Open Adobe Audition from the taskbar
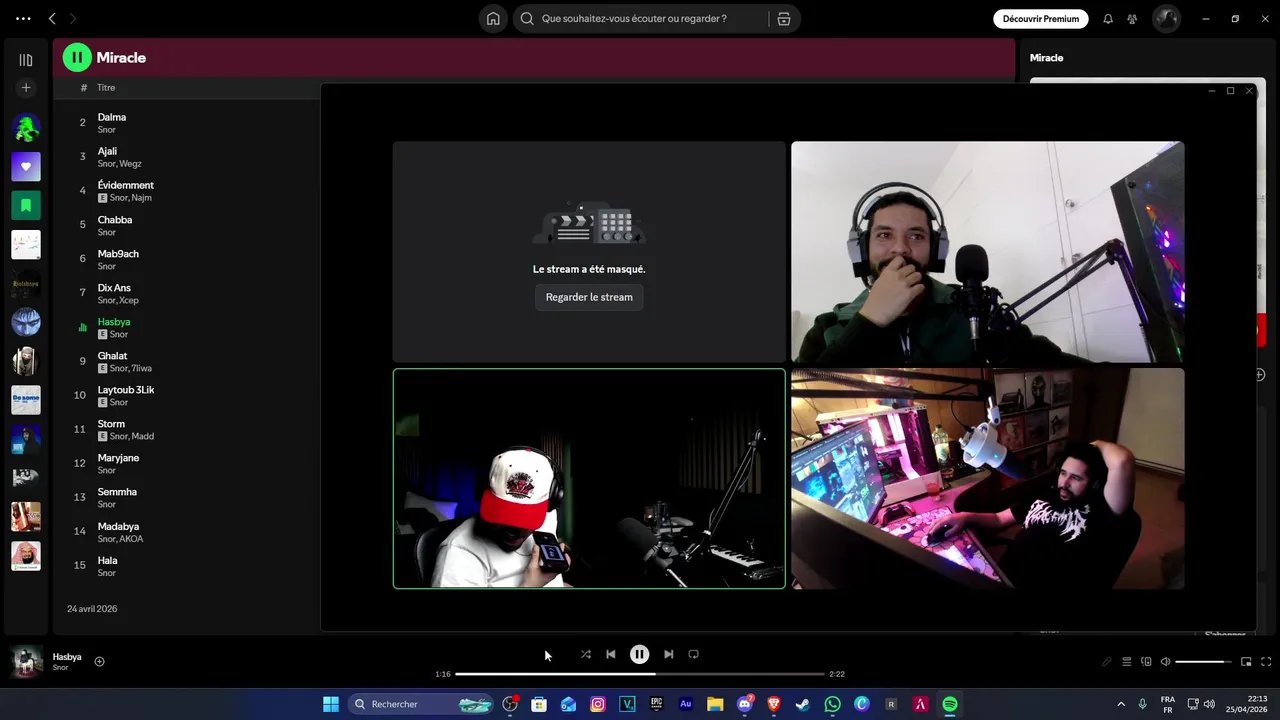 click(686, 704)
